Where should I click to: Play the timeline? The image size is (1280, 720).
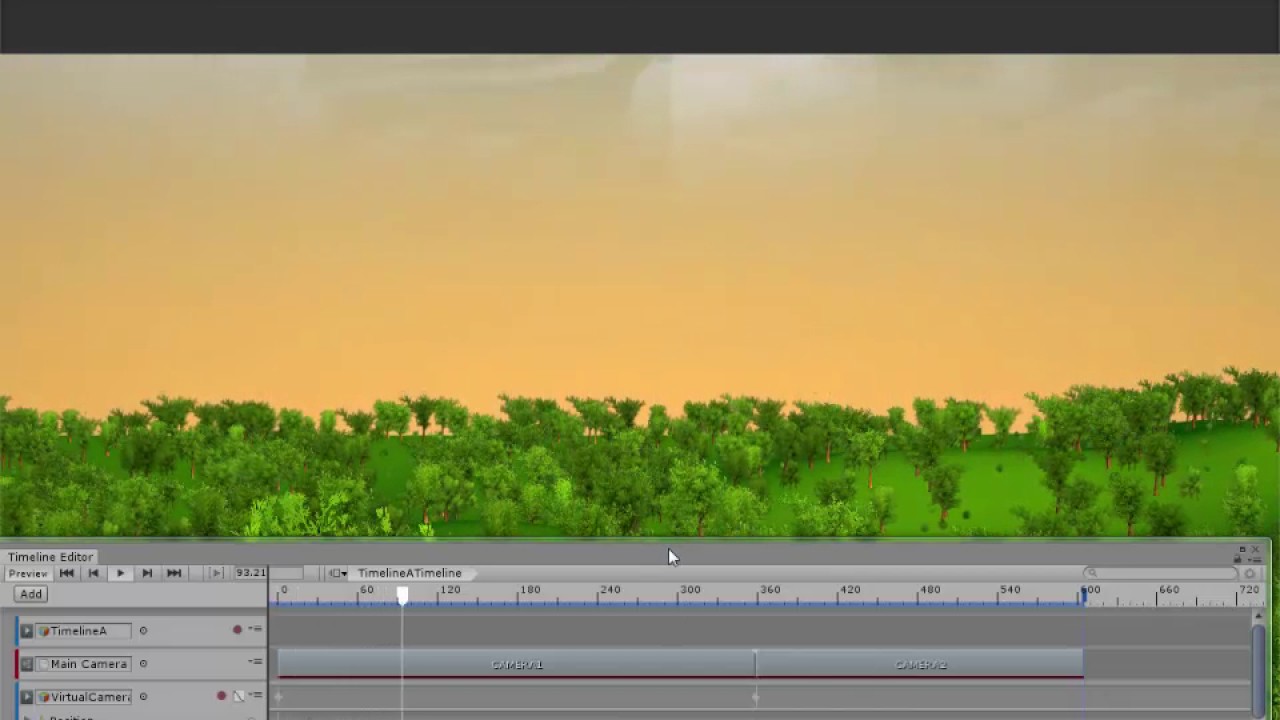point(121,574)
